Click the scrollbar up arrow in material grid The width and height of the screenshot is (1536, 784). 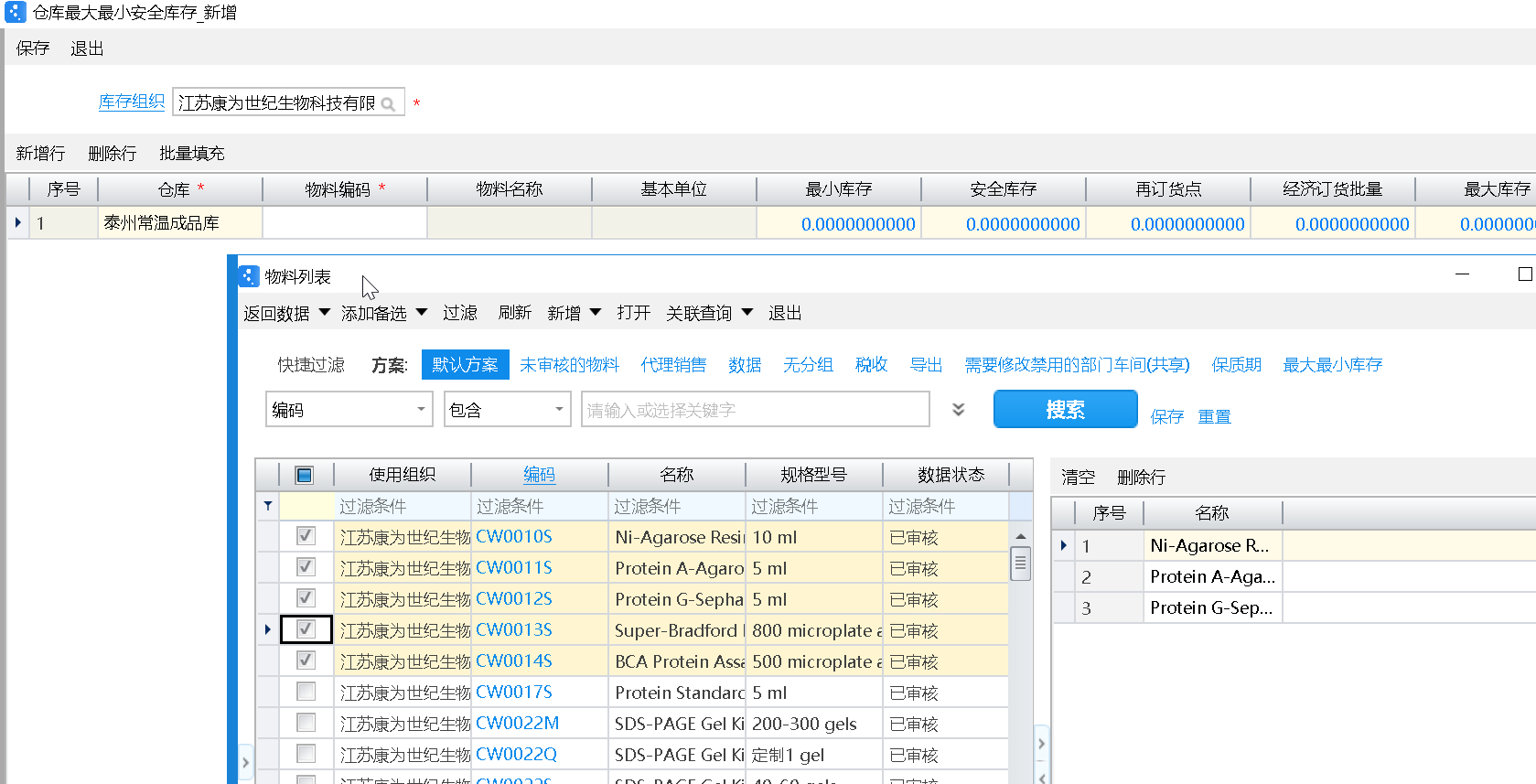(x=1020, y=536)
